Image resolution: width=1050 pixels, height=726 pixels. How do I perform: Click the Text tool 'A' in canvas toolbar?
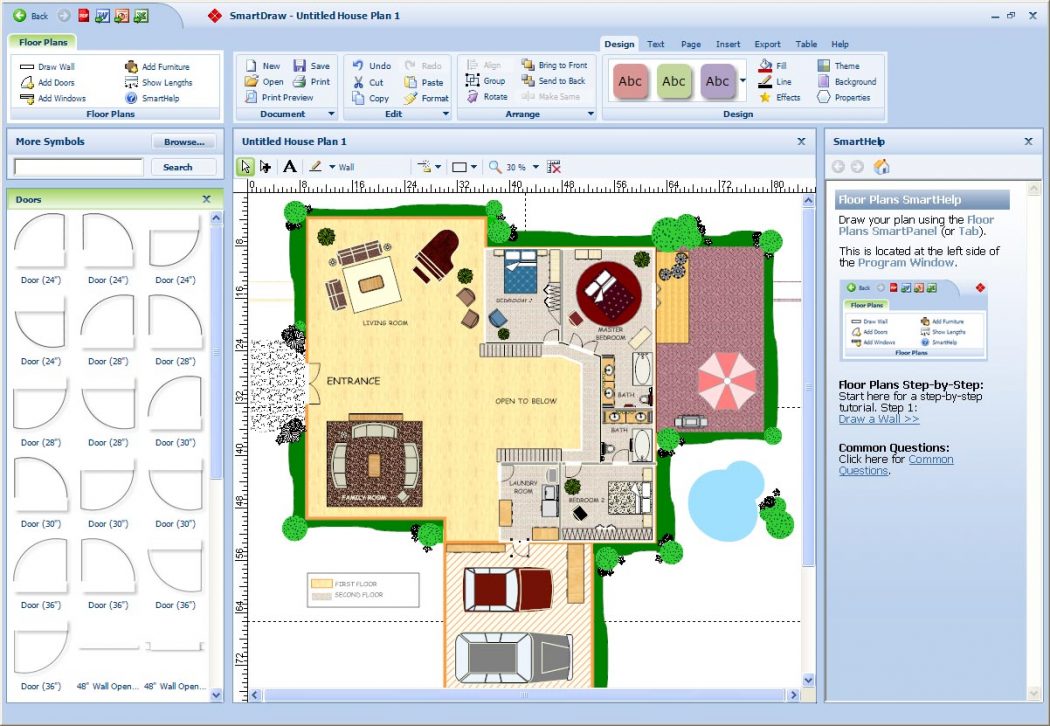point(290,167)
